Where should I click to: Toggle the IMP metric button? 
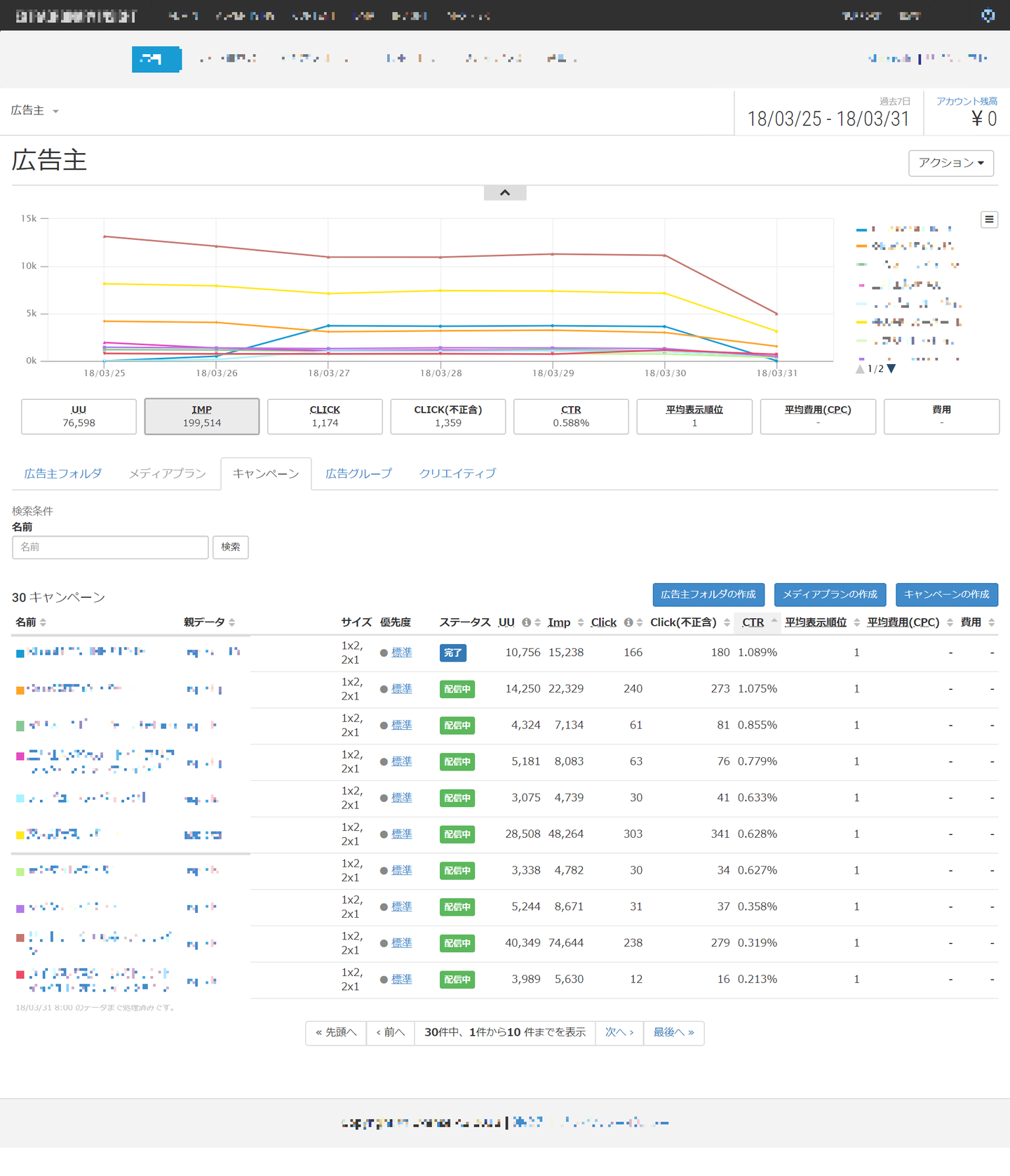point(202,417)
